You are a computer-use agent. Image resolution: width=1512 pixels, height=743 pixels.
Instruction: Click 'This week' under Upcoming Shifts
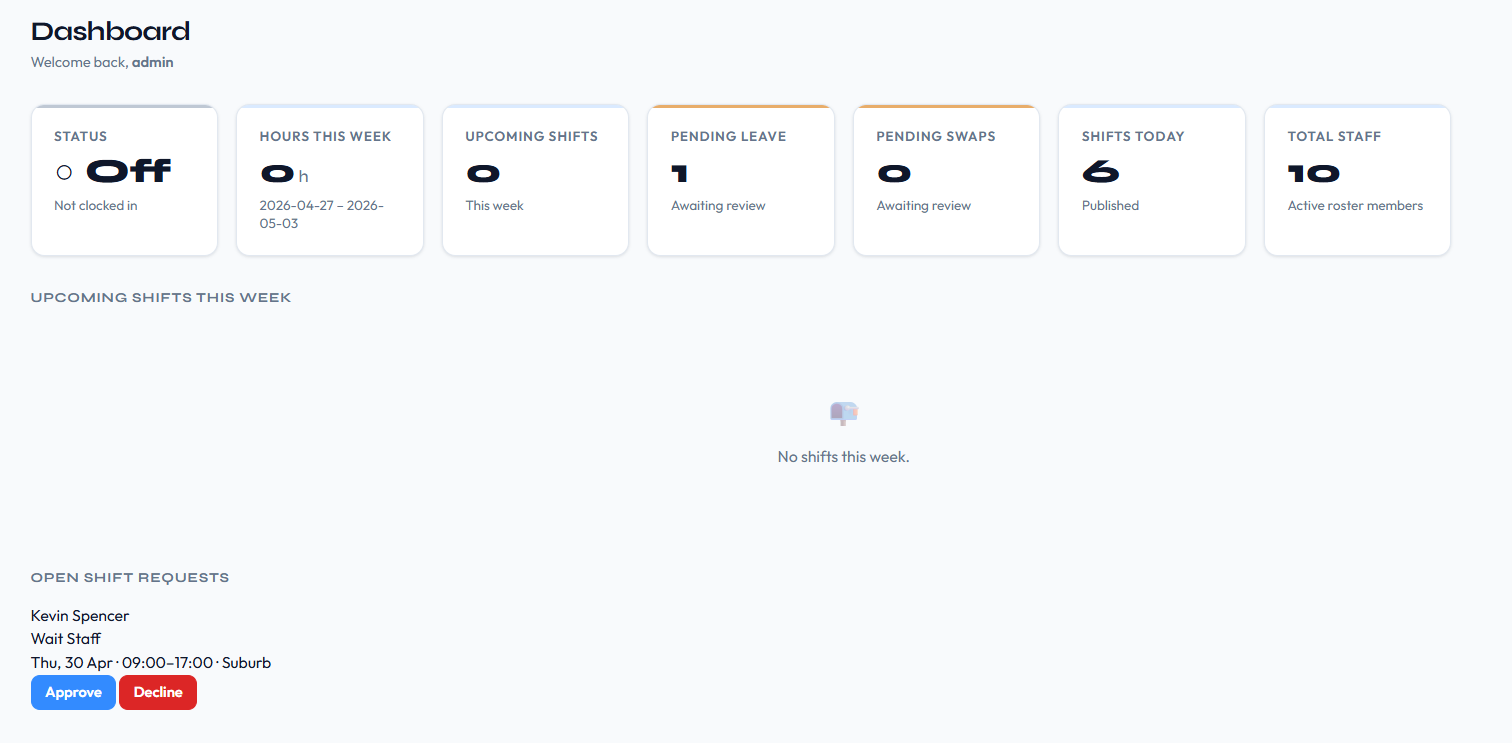click(x=494, y=206)
